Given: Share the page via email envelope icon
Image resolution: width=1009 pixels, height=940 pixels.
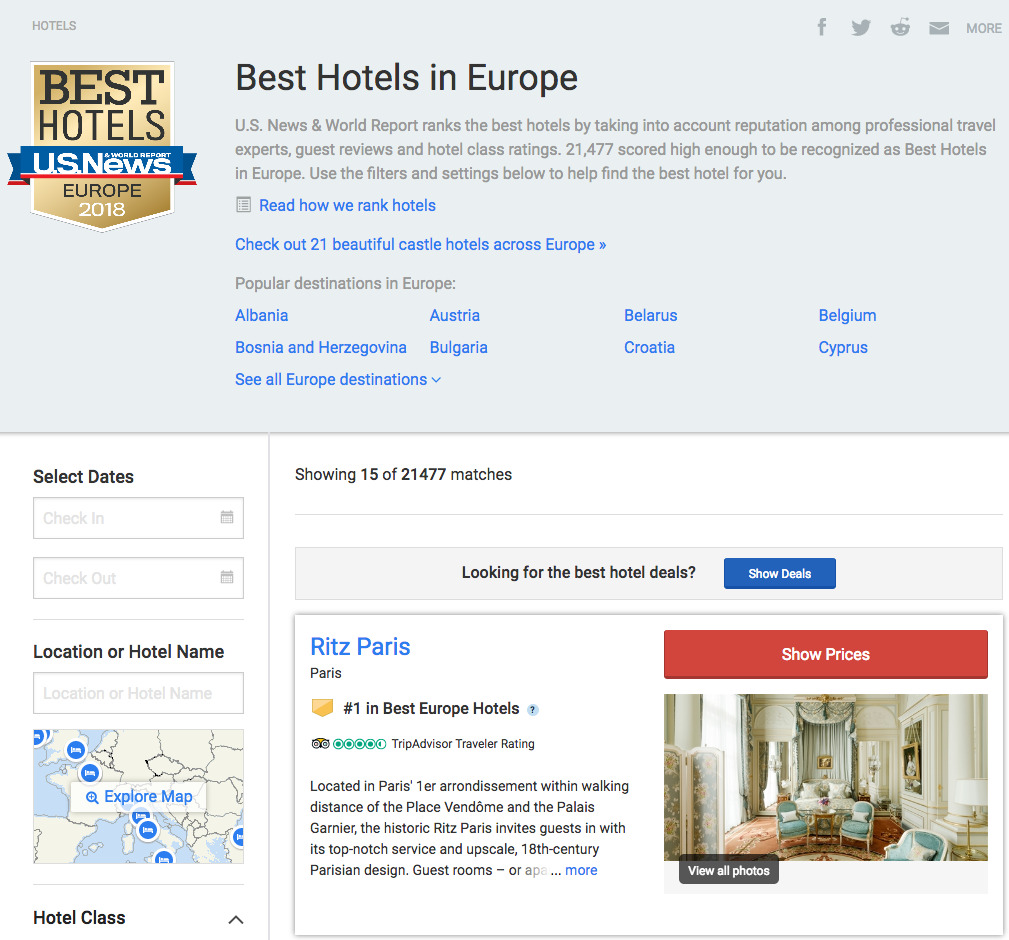Looking at the screenshot, I should [939, 28].
